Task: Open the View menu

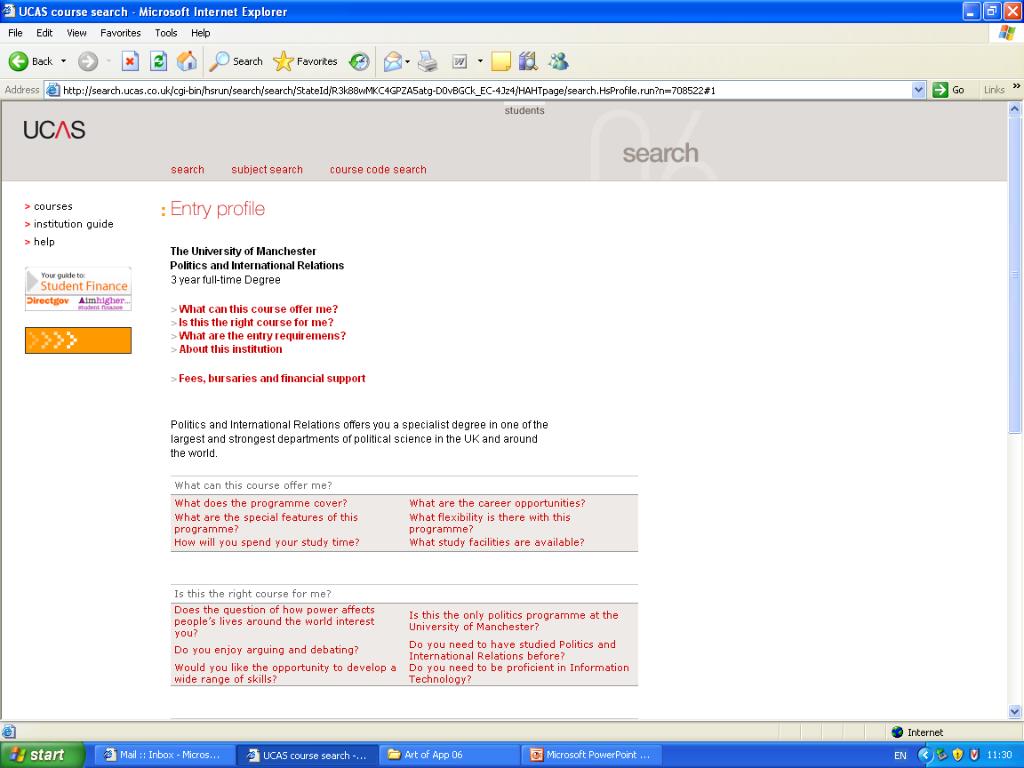Action: (76, 33)
